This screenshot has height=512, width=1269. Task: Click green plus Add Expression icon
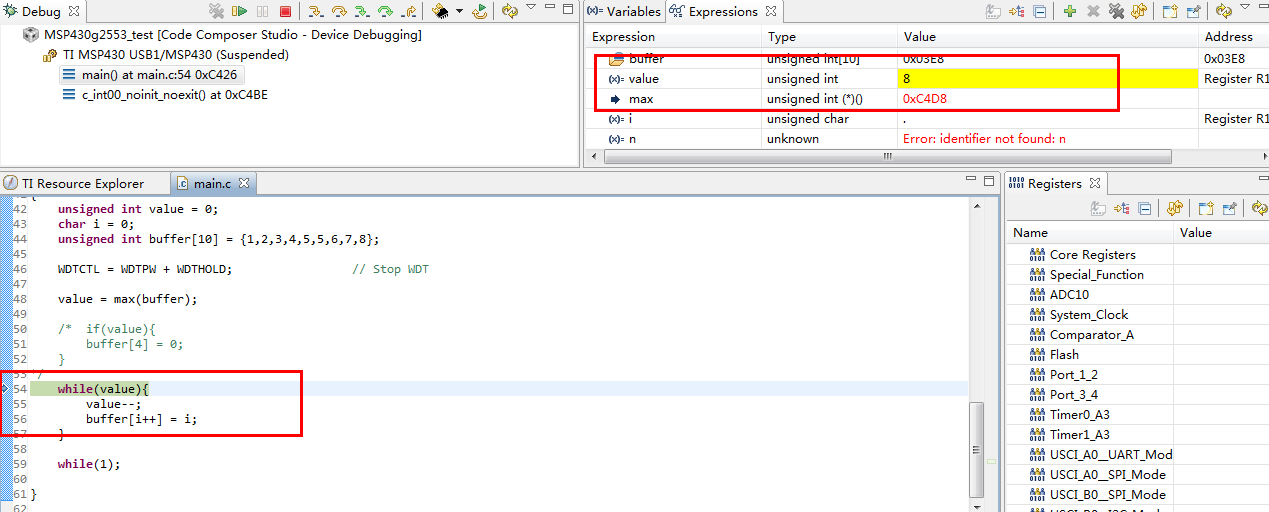1070,11
